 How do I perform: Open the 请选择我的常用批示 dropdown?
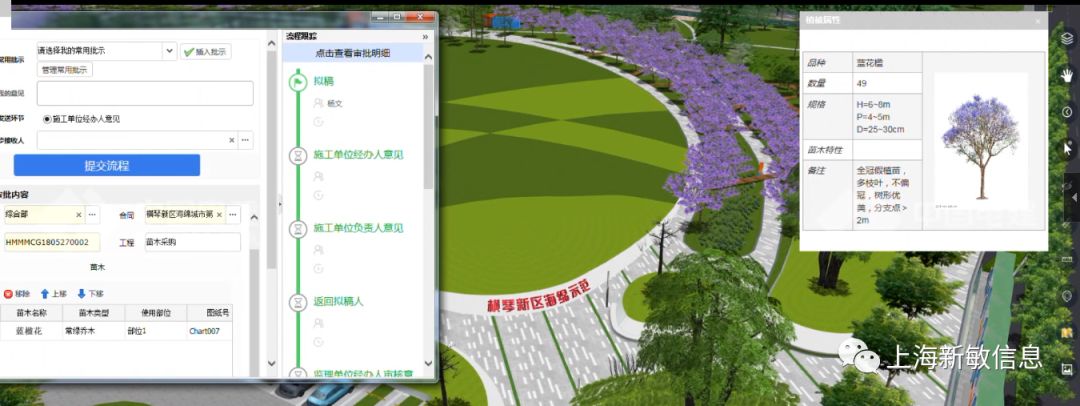pos(169,51)
